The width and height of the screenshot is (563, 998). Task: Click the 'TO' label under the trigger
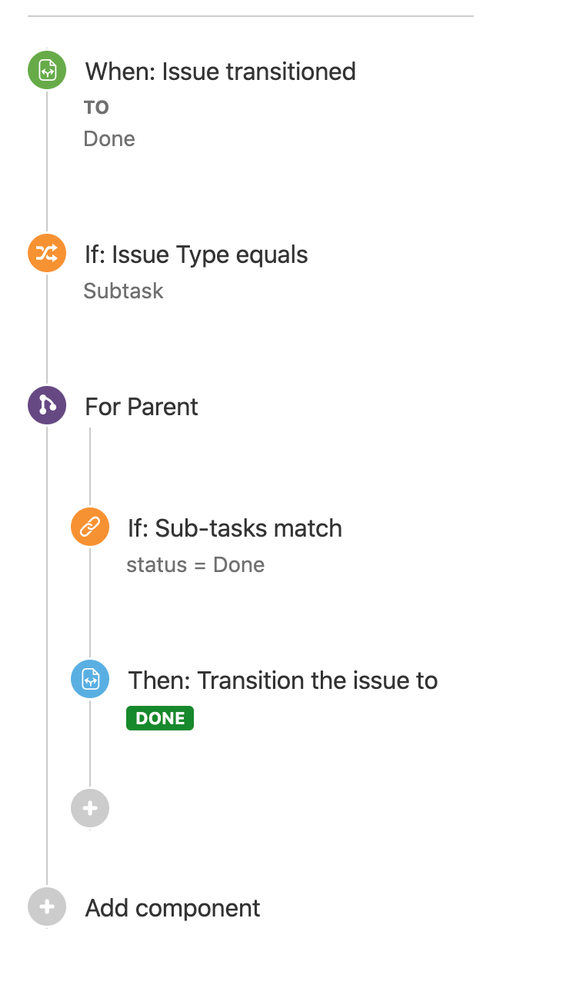(x=96, y=108)
